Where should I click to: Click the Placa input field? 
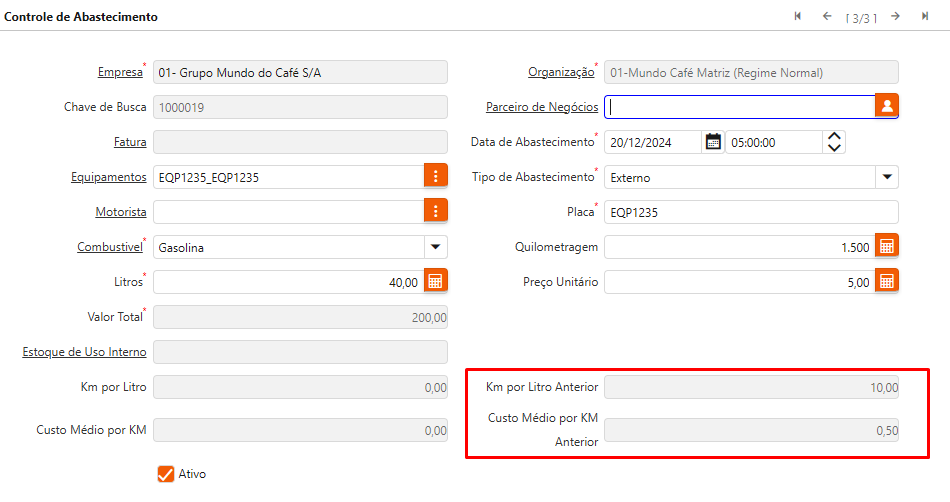[750, 212]
